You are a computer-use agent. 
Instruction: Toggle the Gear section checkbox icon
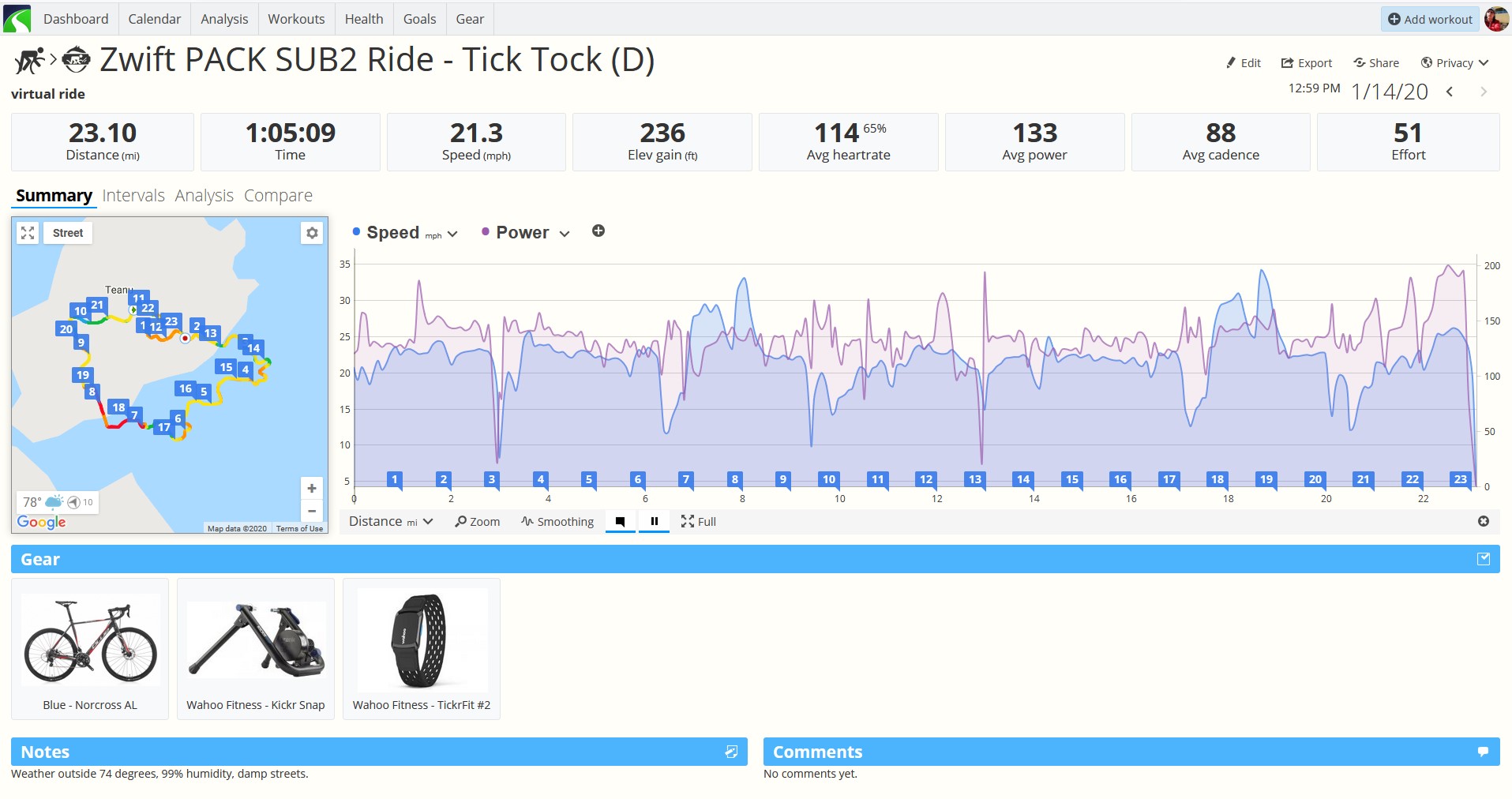click(1484, 559)
